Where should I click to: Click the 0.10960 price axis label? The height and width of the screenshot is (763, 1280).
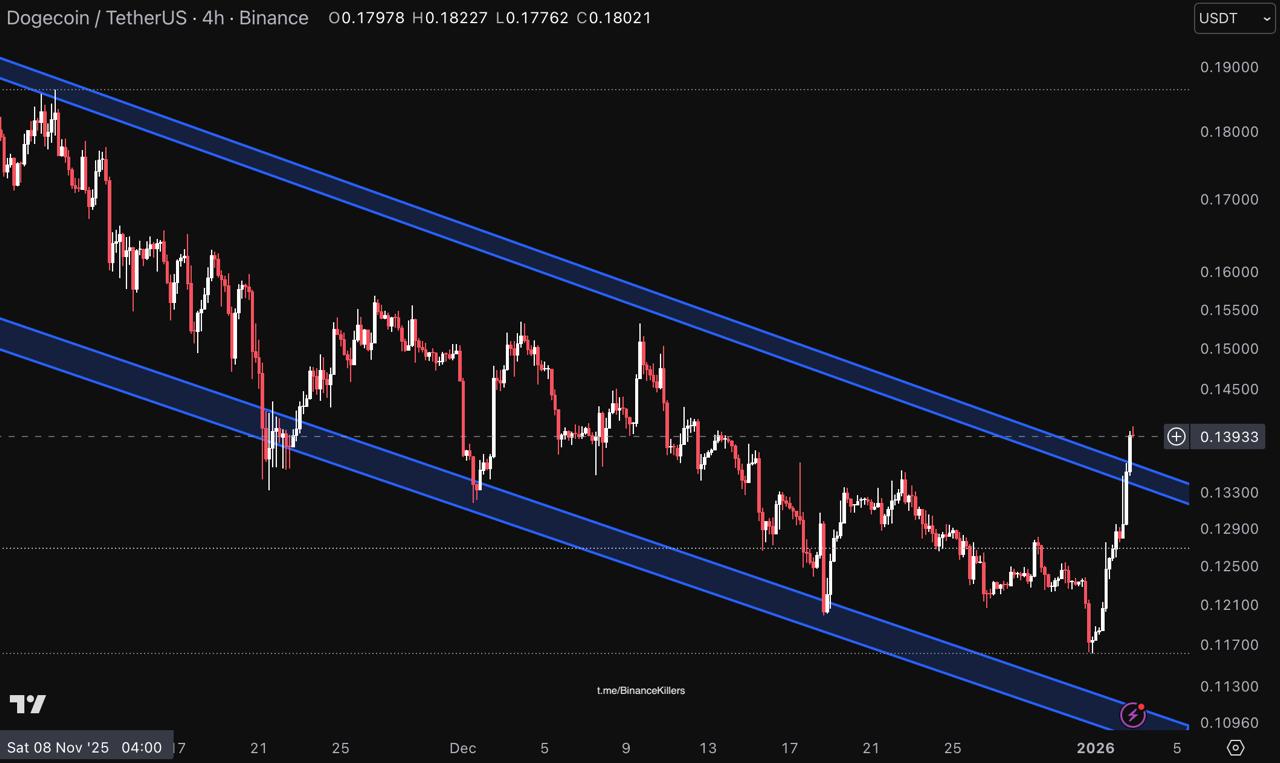pos(1228,722)
